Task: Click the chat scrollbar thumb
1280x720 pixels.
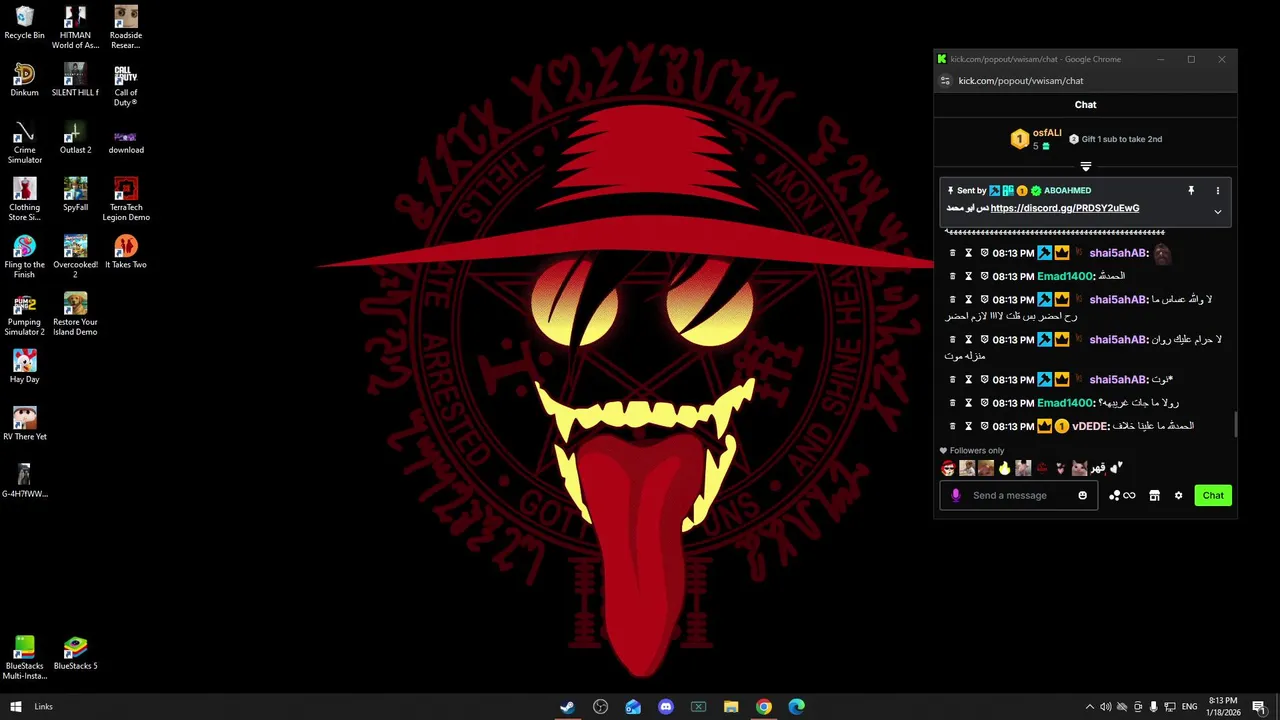Action: coord(1235,425)
